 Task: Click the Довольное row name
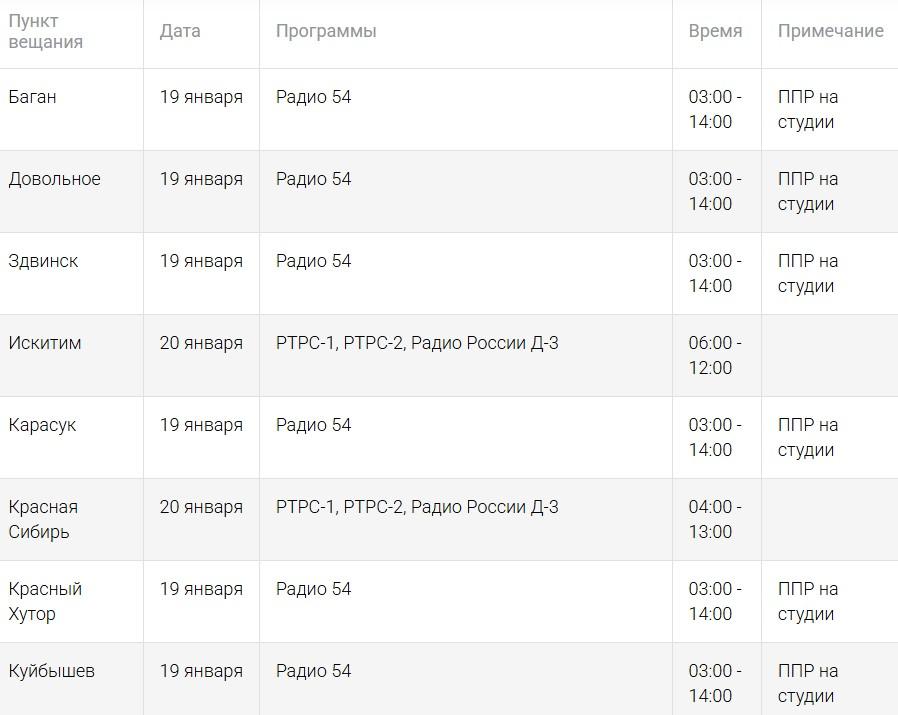pos(55,179)
